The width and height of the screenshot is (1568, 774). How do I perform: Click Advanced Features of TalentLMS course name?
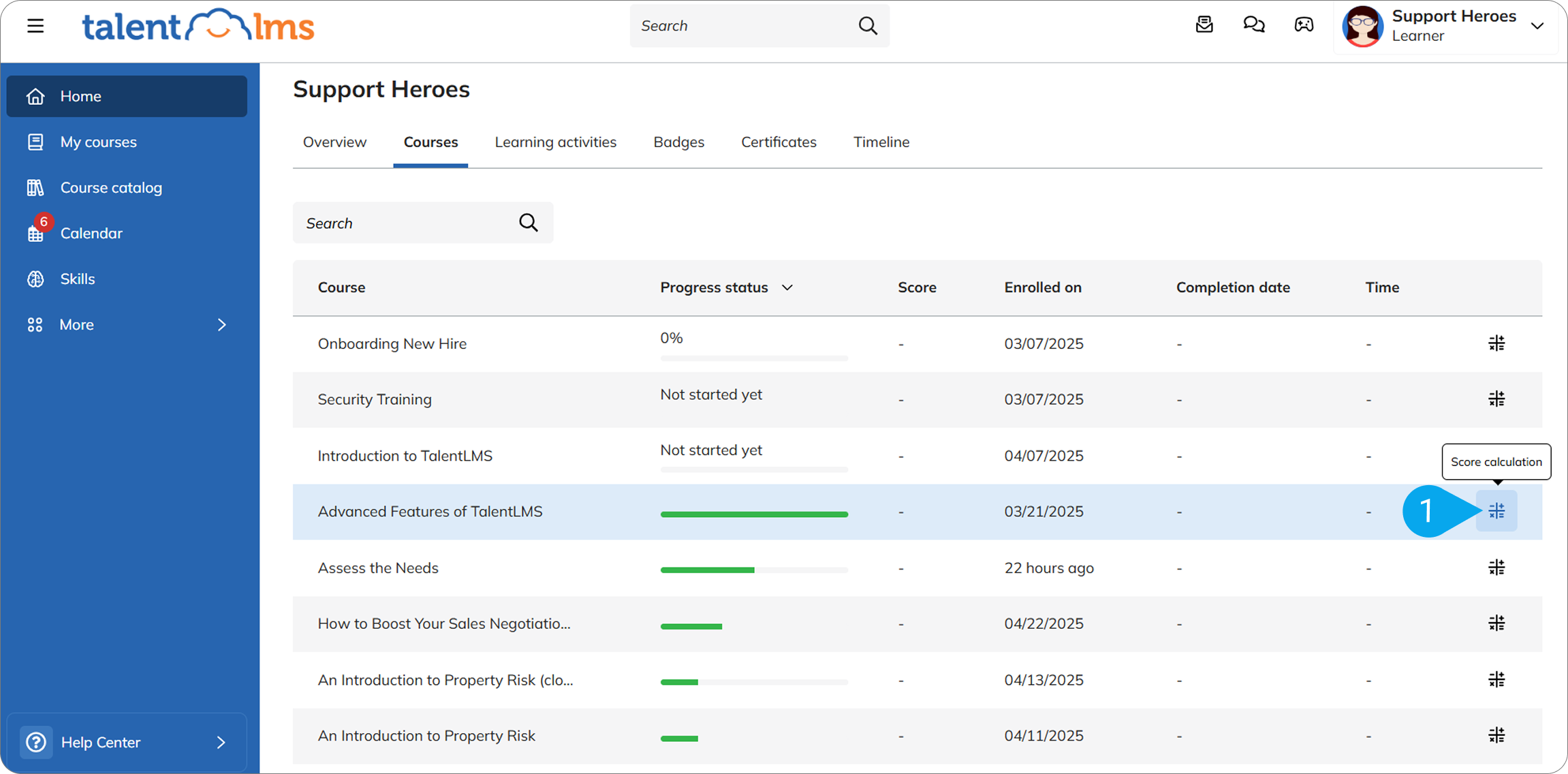coord(430,512)
